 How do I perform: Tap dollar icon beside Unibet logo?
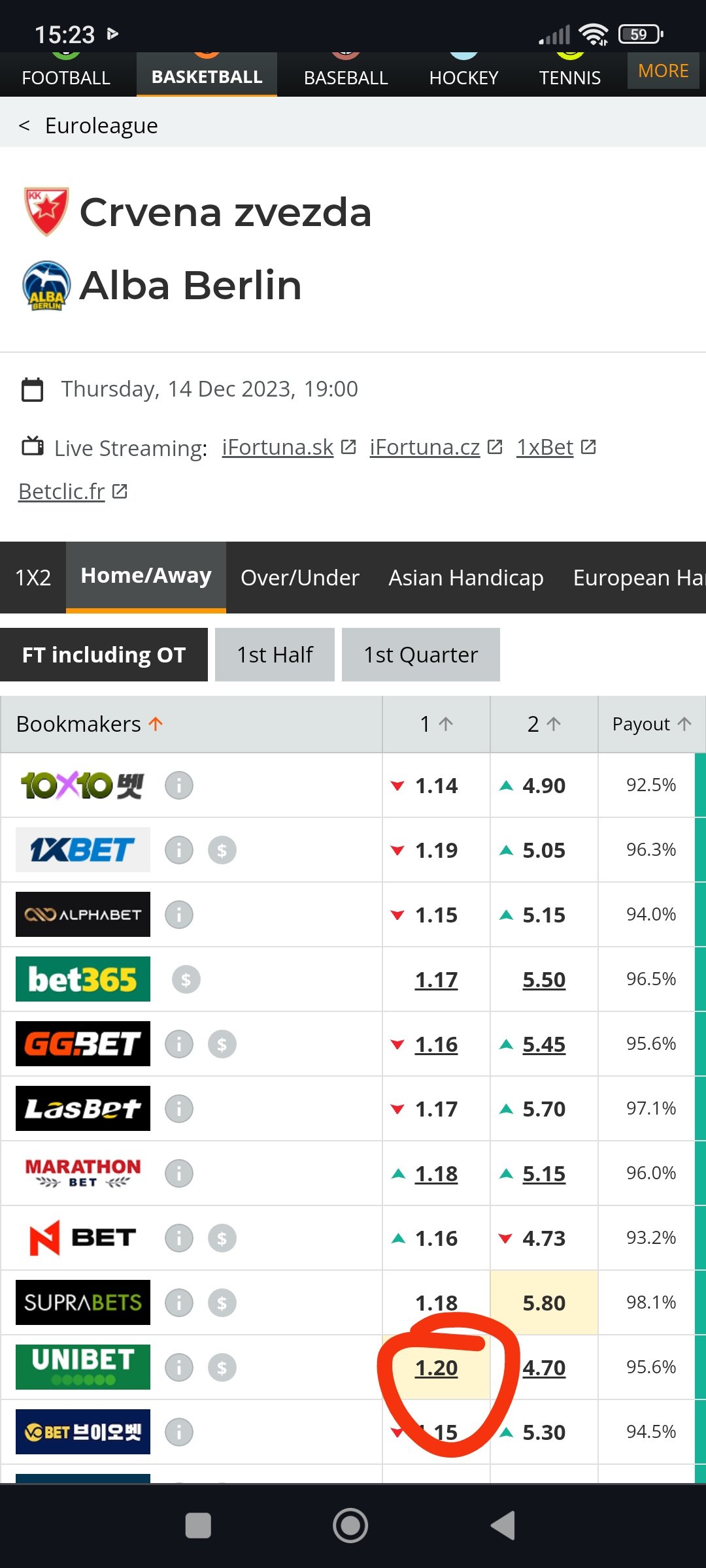pyautogui.click(x=222, y=1367)
